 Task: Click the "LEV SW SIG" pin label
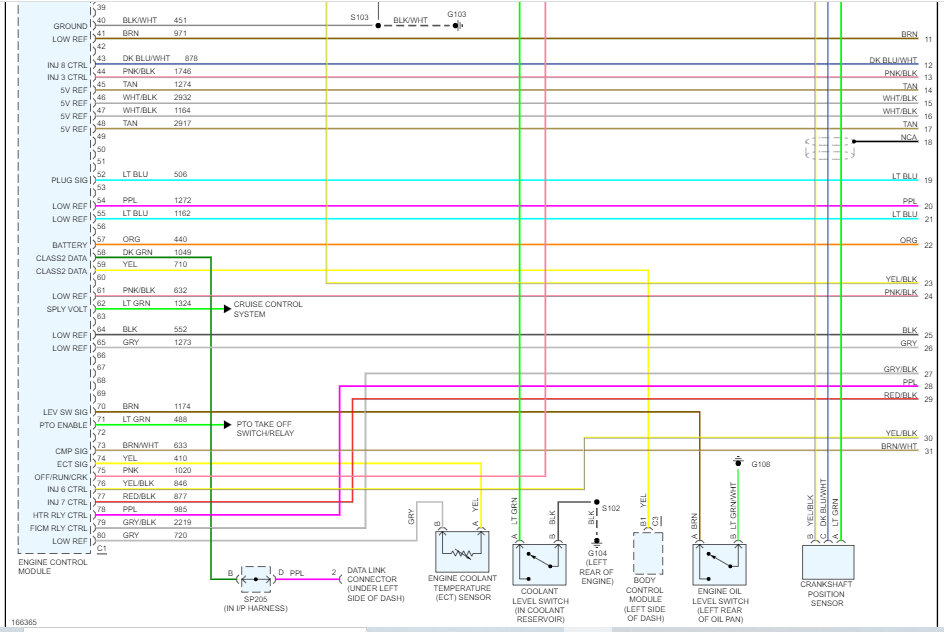[65, 412]
